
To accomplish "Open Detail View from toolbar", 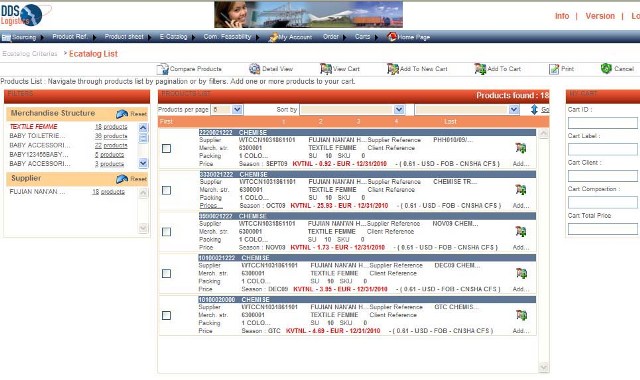I will (x=271, y=69).
